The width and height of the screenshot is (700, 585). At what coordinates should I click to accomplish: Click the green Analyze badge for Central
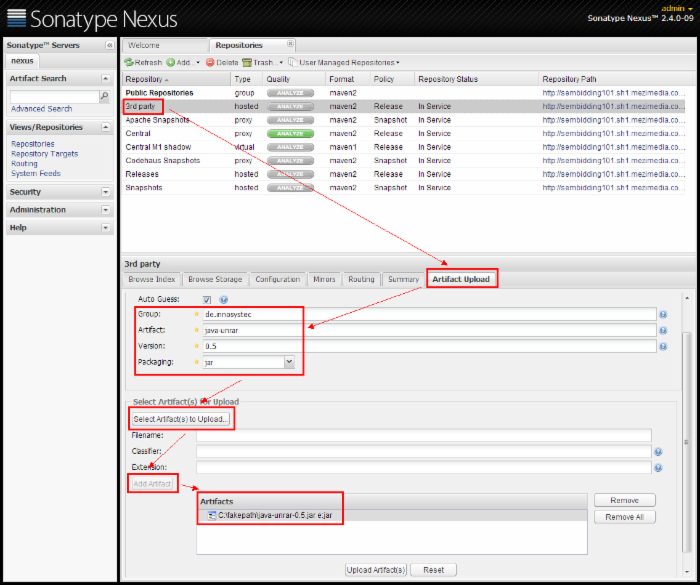pyautogui.click(x=290, y=133)
